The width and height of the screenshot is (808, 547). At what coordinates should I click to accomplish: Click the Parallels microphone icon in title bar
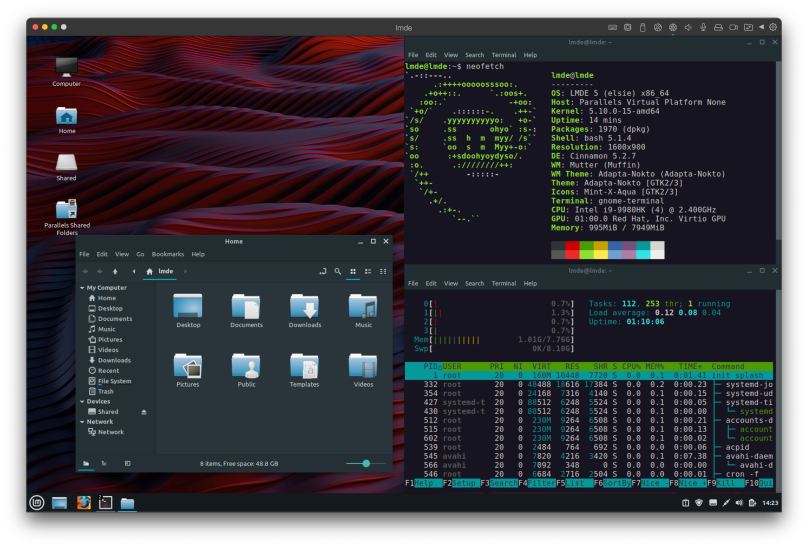coord(703,27)
